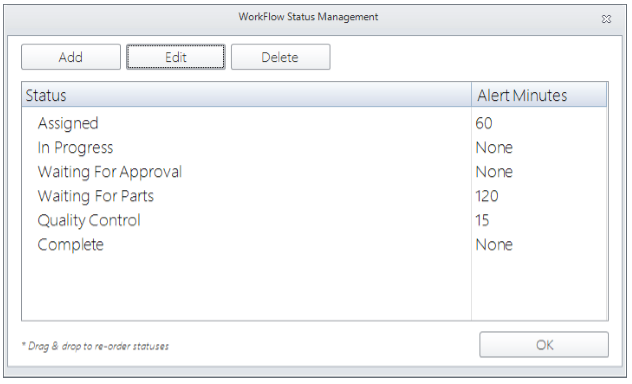Close the WorkFlow Status Management dialog

coord(606,19)
